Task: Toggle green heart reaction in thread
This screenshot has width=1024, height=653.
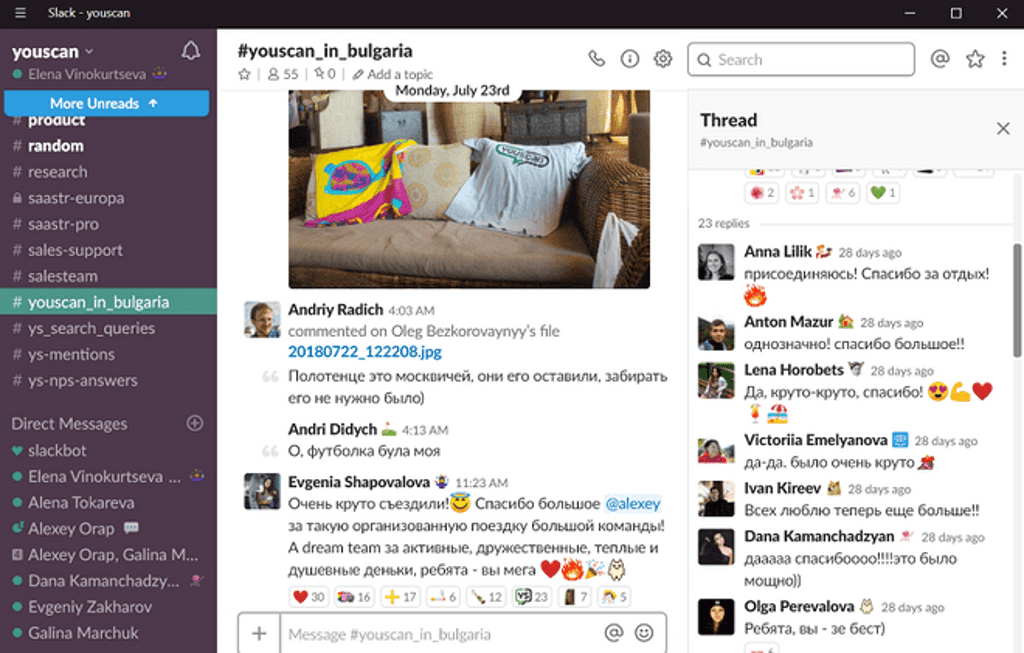Action: (883, 193)
